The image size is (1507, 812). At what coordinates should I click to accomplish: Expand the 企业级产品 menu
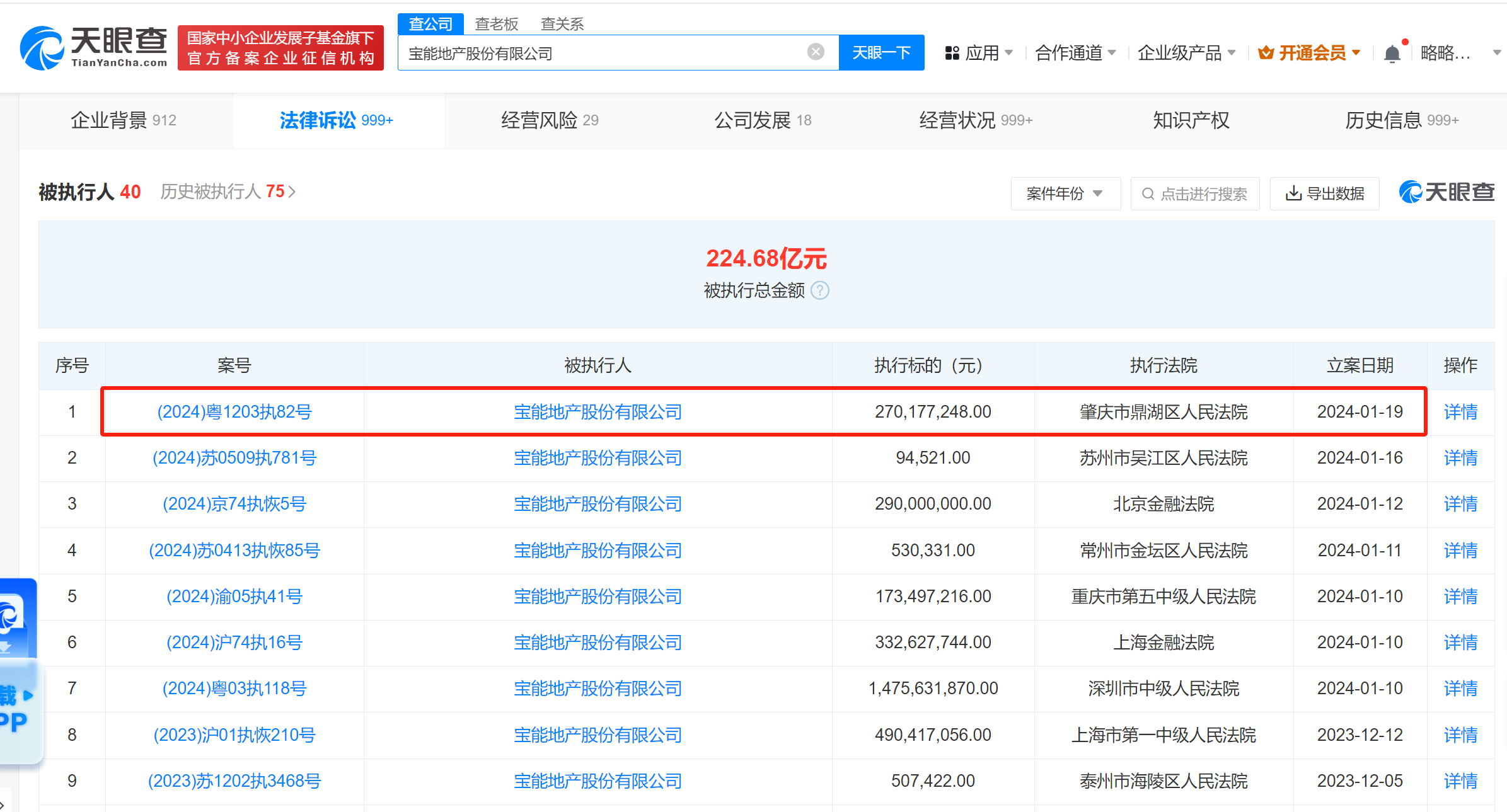pos(1186,53)
